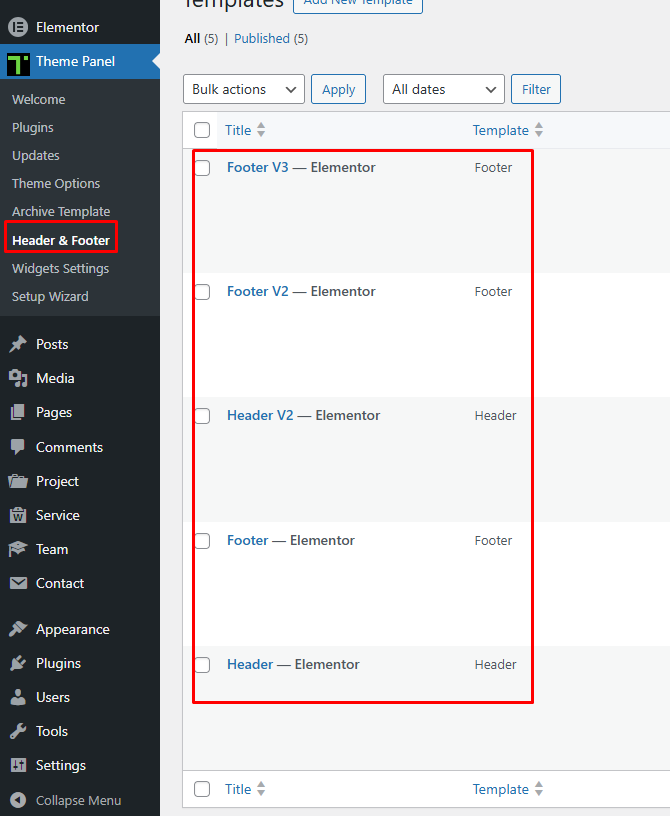Tick the select-all checkbox in bottom footer
The image size is (670, 816).
(x=202, y=789)
